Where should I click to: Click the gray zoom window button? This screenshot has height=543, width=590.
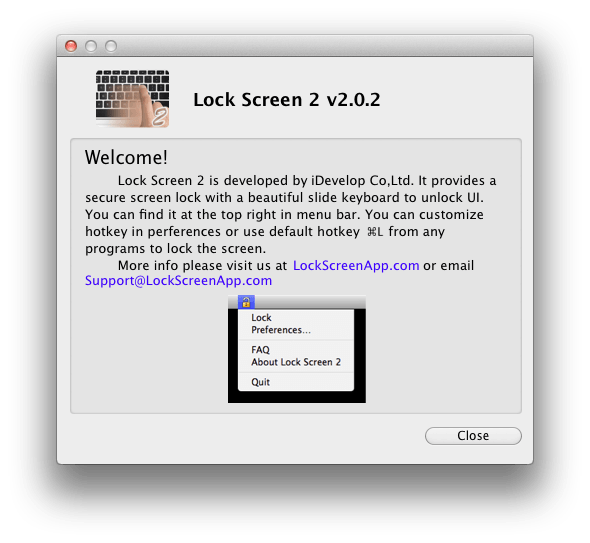[111, 46]
